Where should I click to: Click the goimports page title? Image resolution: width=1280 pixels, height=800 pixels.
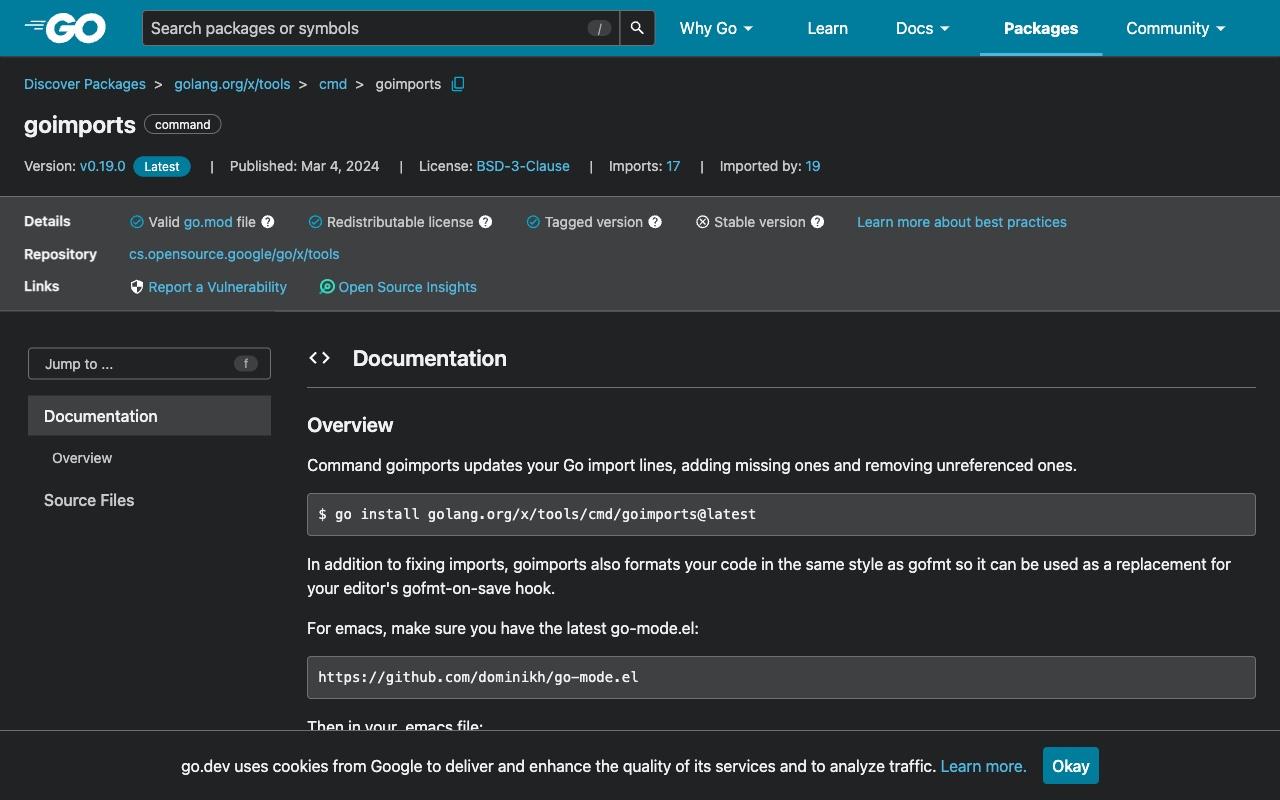tap(80, 125)
